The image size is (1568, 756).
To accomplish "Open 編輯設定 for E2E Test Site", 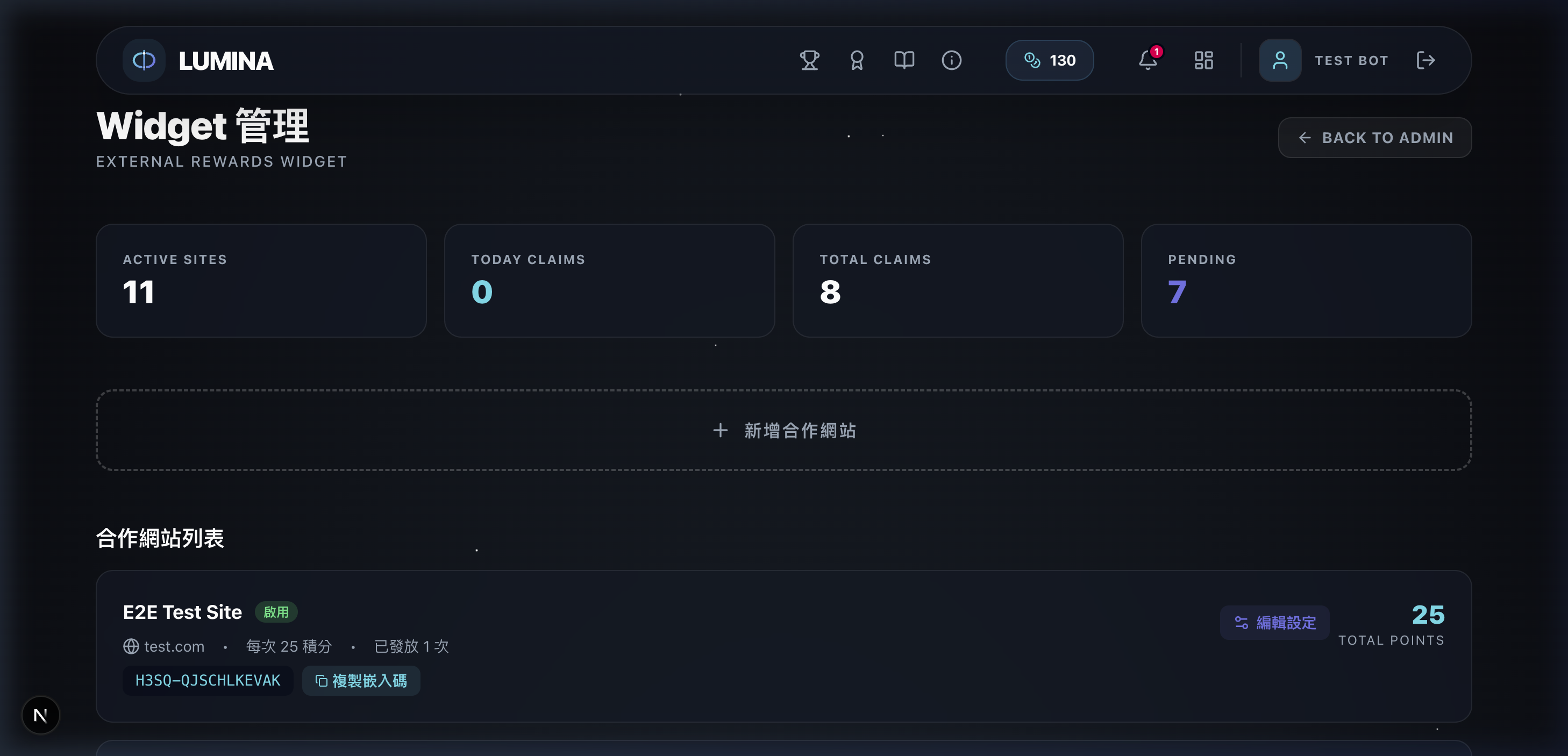I will 1274,622.
